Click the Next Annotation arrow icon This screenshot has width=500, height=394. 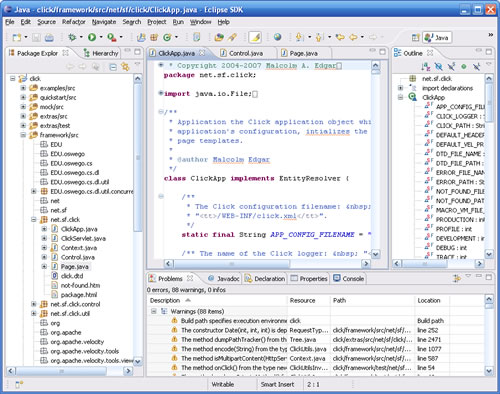[299, 37]
